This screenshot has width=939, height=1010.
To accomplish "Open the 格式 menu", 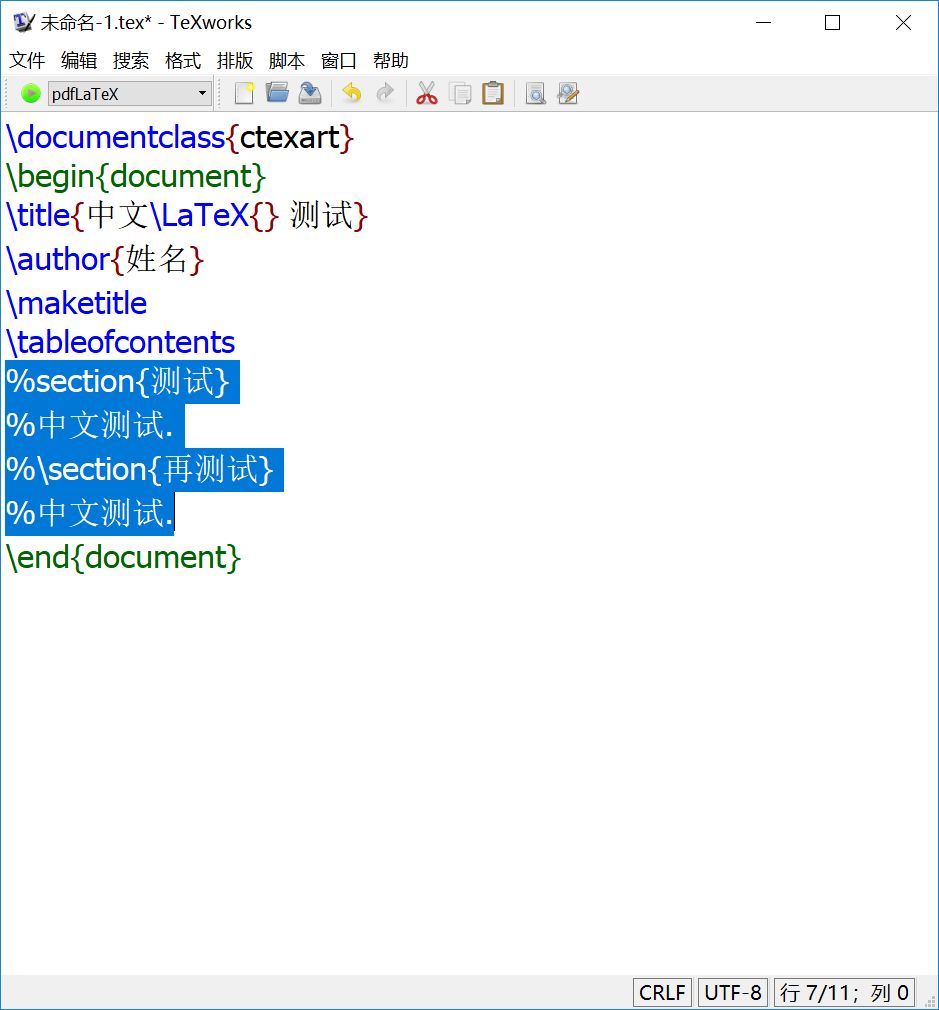I will click(x=183, y=61).
